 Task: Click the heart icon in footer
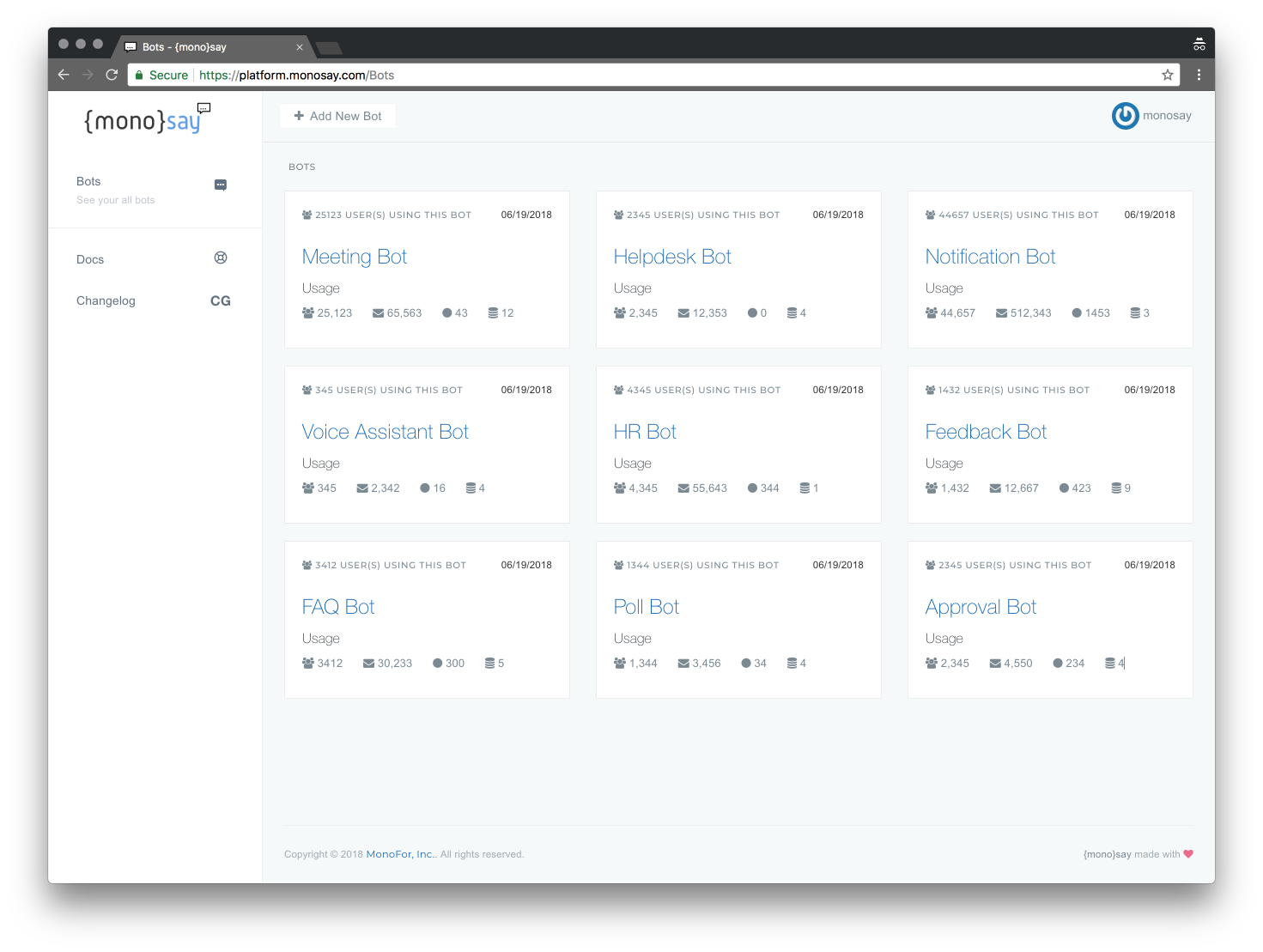pyautogui.click(x=1188, y=854)
